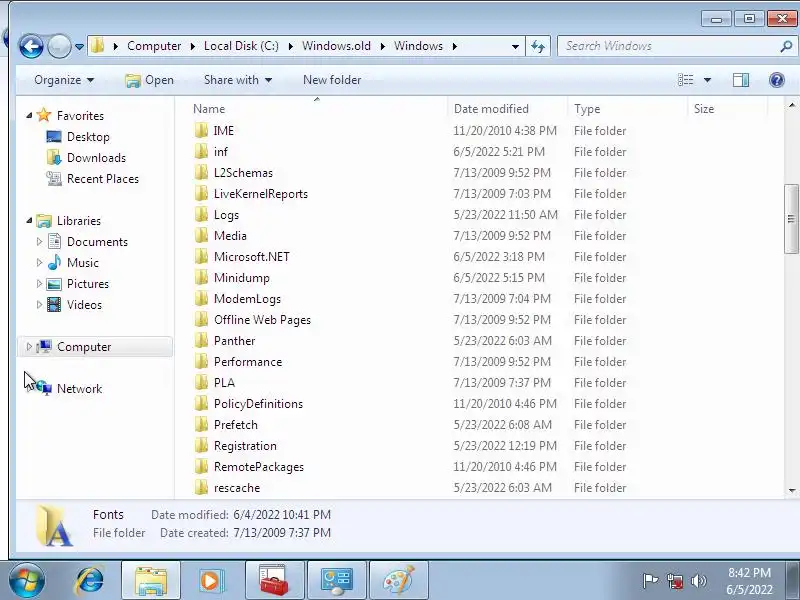The width and height of the screenshot is (800, 600).
Task: Expand the arrow after Windows breadcrumb
Action: click(455, 46)
